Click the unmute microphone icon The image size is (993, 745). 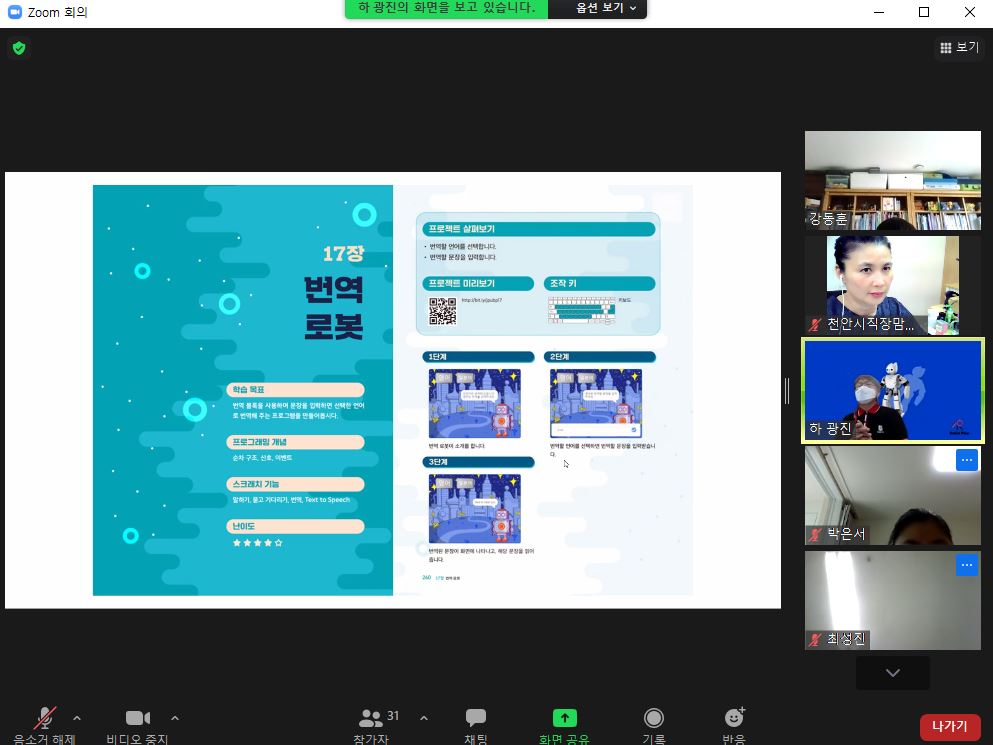[x=45, y=718]
